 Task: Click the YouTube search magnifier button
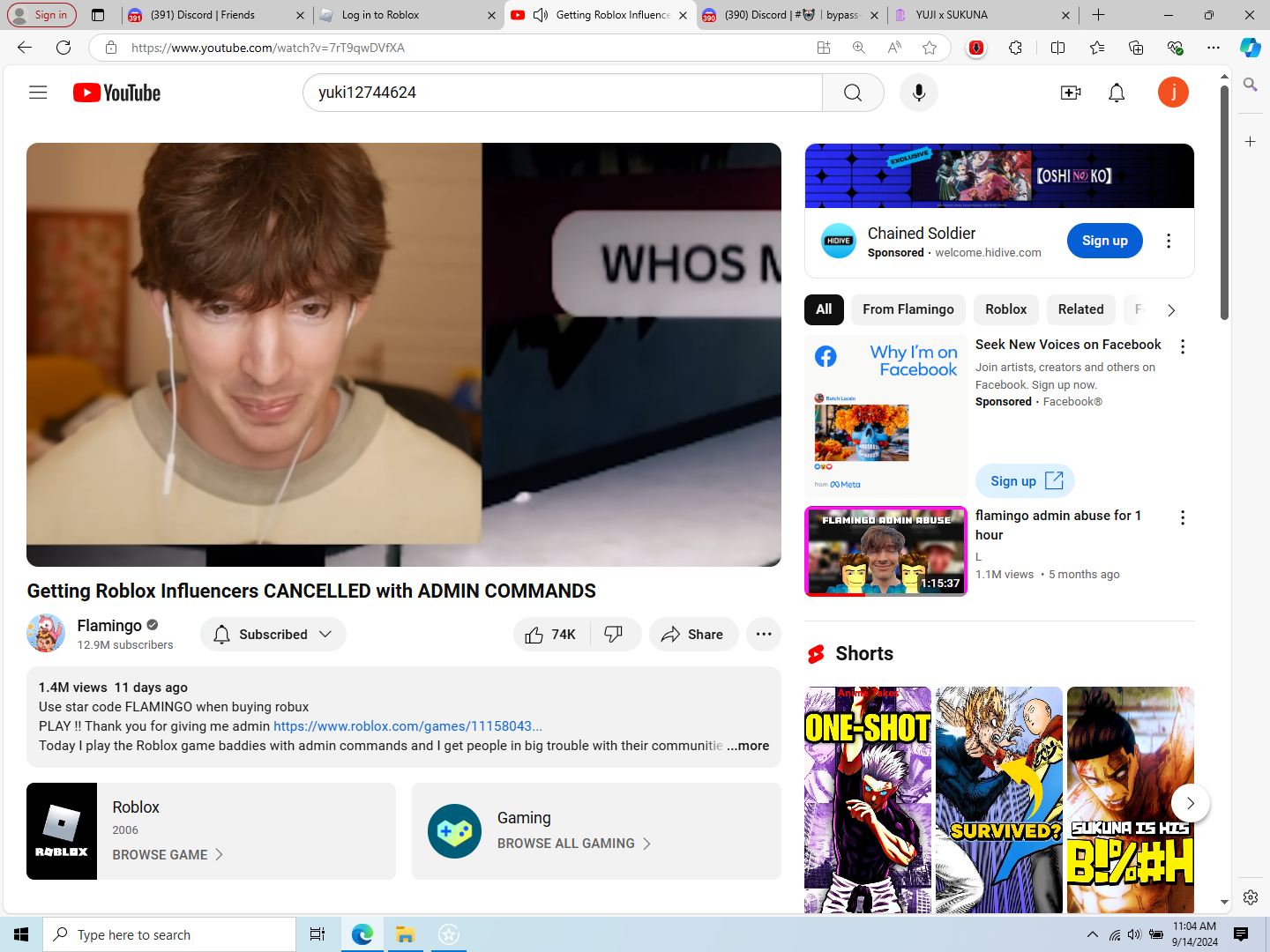(x=853, y=93)
